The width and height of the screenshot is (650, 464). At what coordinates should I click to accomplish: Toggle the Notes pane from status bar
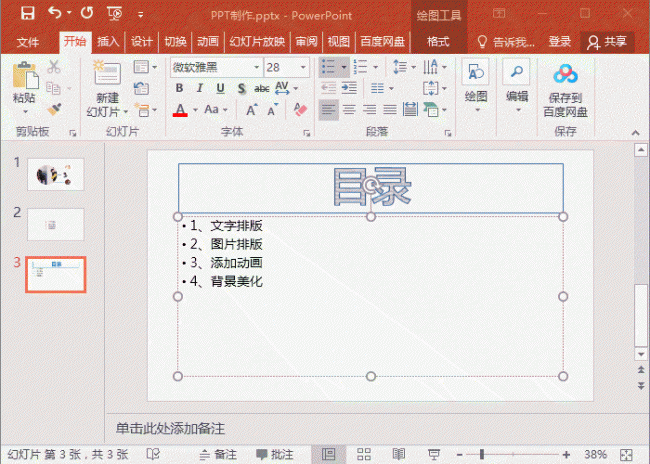pos(218,454)
